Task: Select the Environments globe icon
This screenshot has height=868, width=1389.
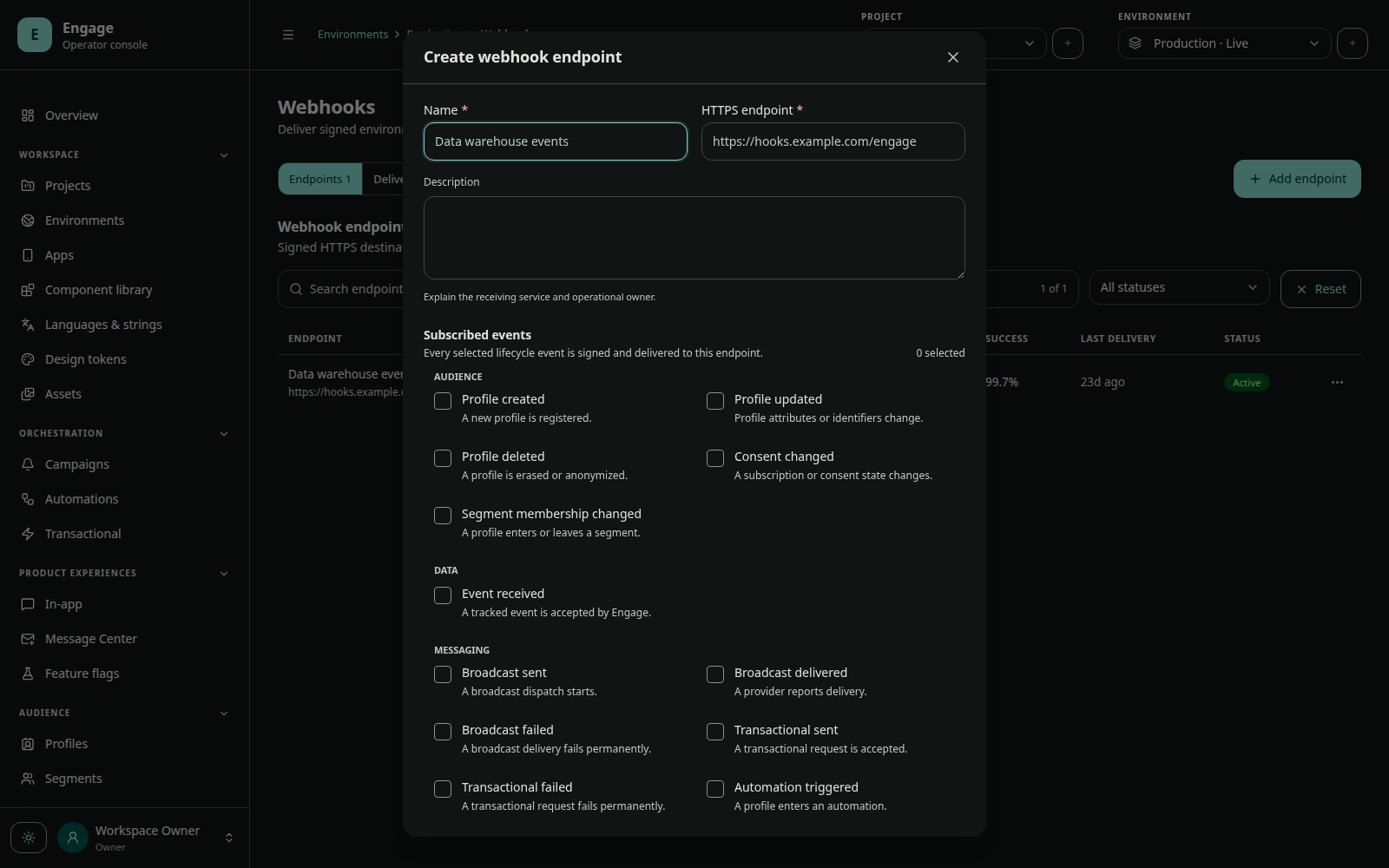Action: (x=28, y=220)
